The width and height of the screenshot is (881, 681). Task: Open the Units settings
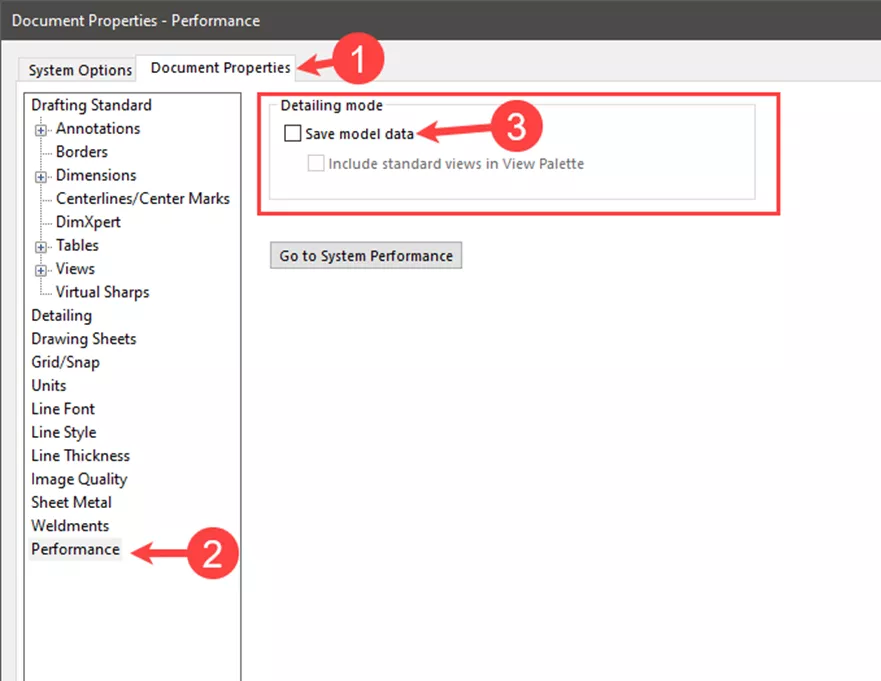pos(48,385)
